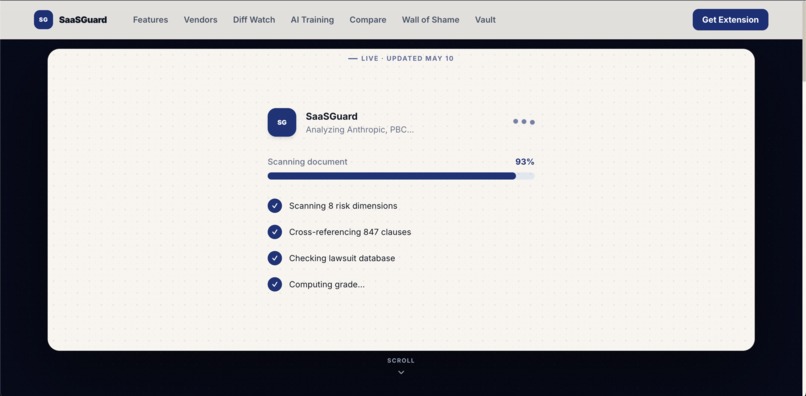Open the Vendors nav item
The height and width of the screenshot is (396, 806).
[200, 20]
